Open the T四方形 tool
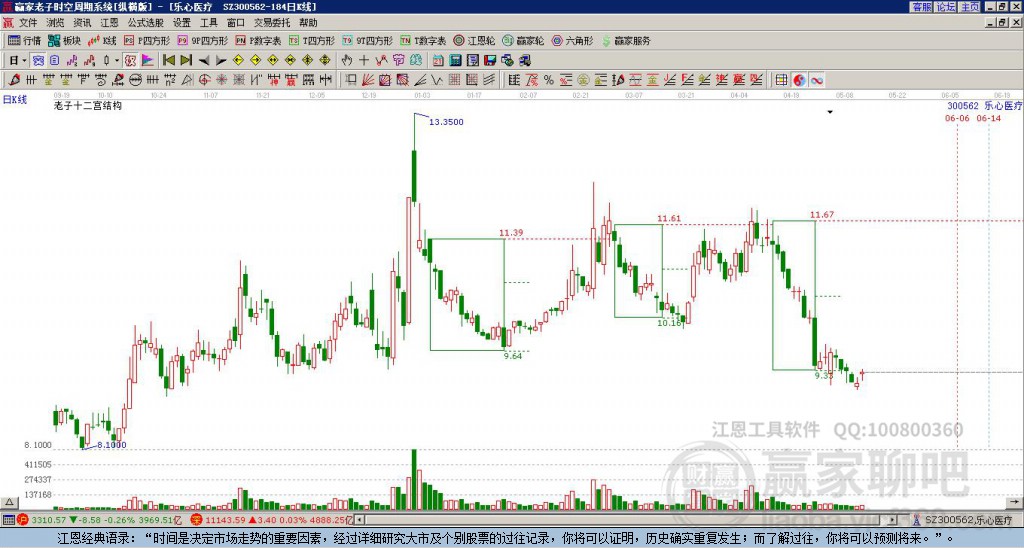1024x548 pixels. coord(312,40)
